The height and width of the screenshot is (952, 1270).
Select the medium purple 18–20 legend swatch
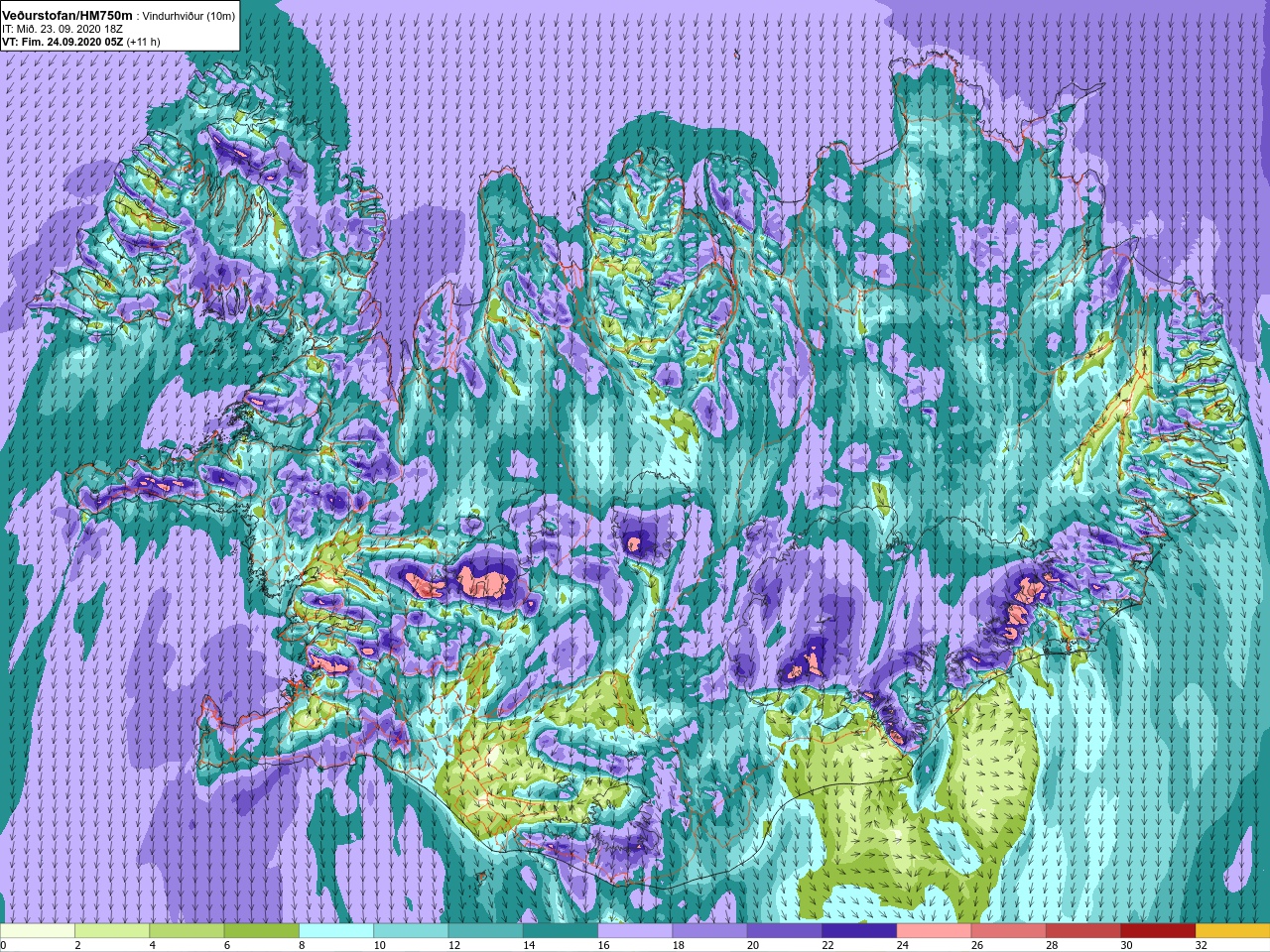(x=709, y=931)
